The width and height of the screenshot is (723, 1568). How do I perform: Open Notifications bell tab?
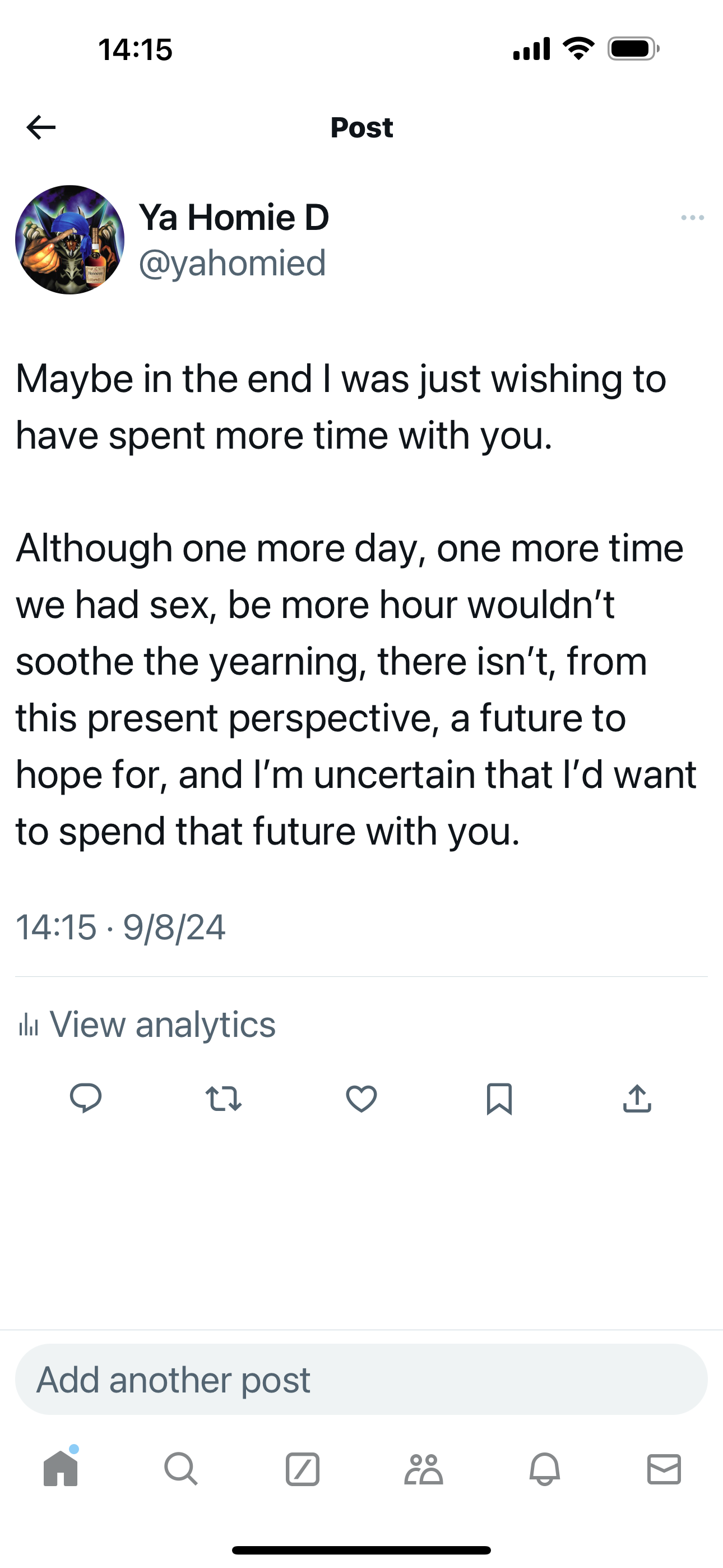click(x=545, y=1469)
